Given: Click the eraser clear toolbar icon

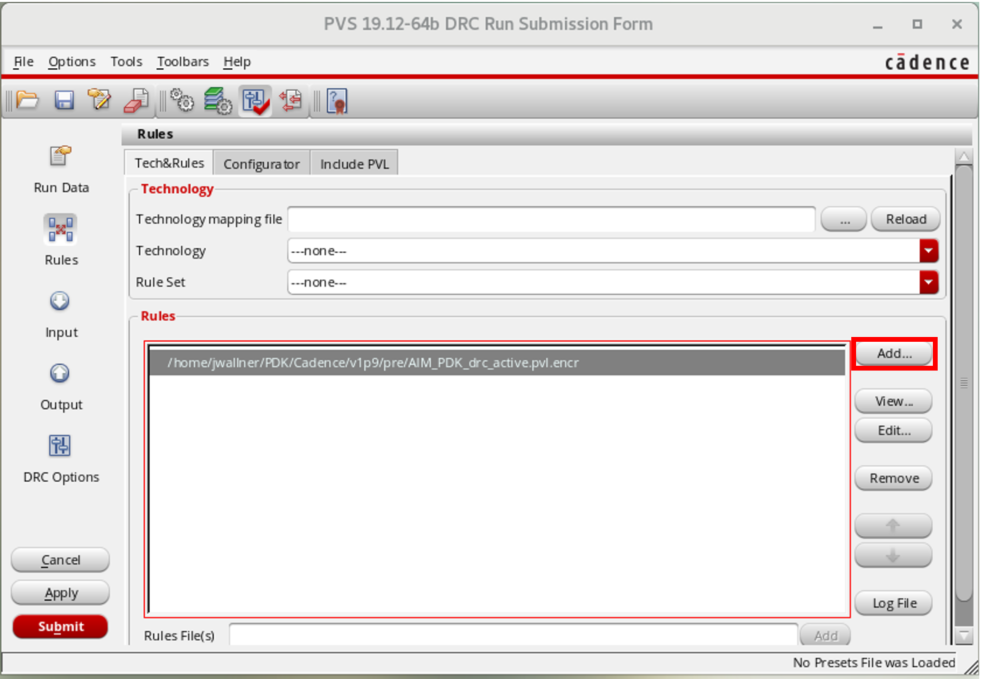Looking at the screenshot, I should point(136,100).
